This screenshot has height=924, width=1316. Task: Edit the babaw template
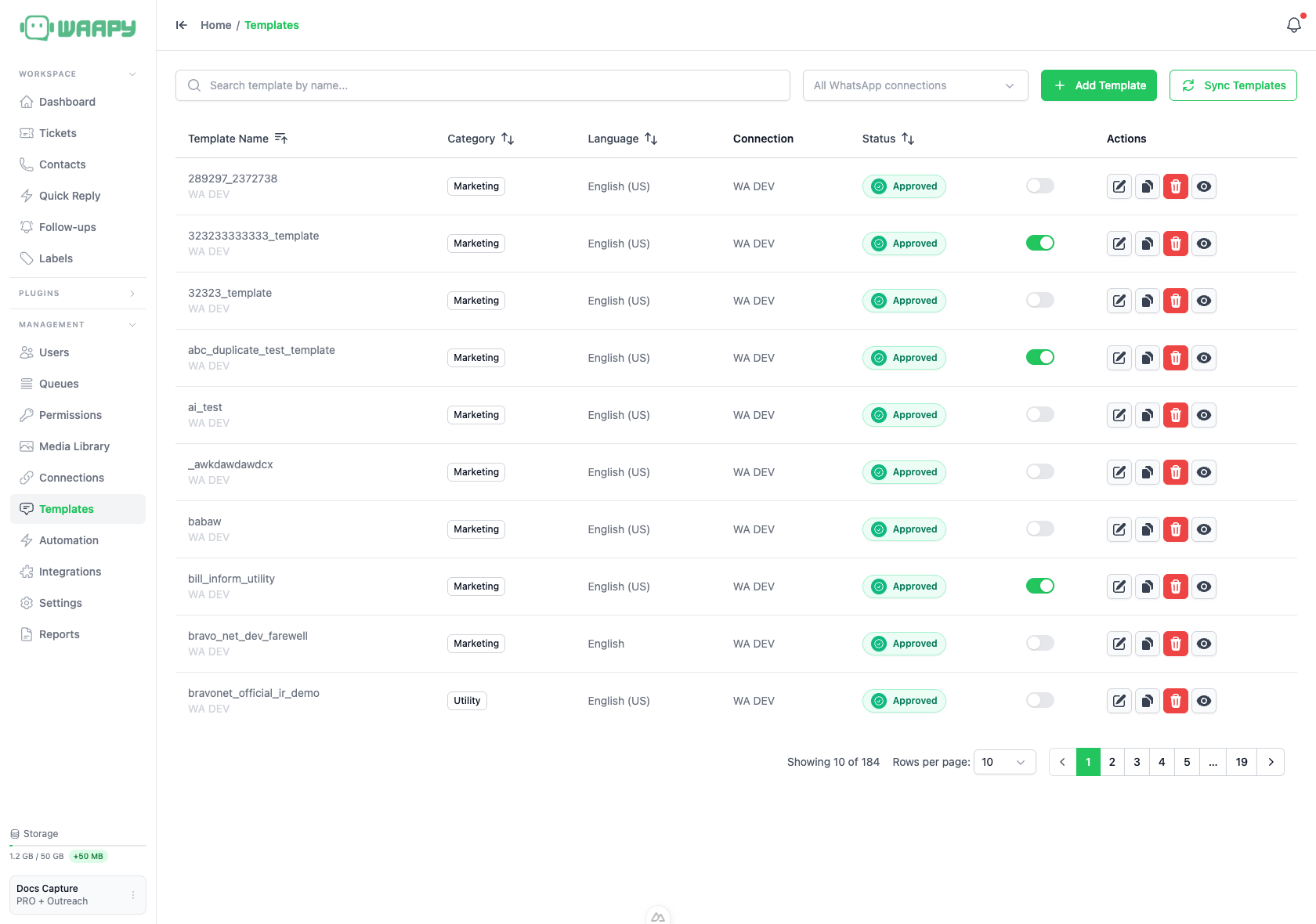coord(1119,529)
